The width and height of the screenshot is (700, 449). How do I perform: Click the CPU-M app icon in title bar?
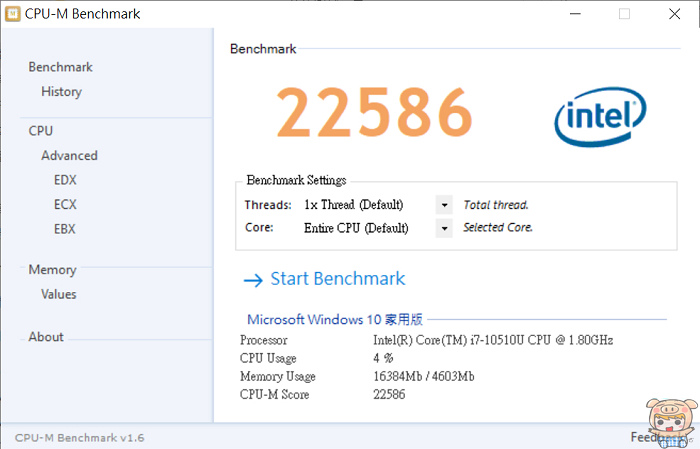pos(13,13)
